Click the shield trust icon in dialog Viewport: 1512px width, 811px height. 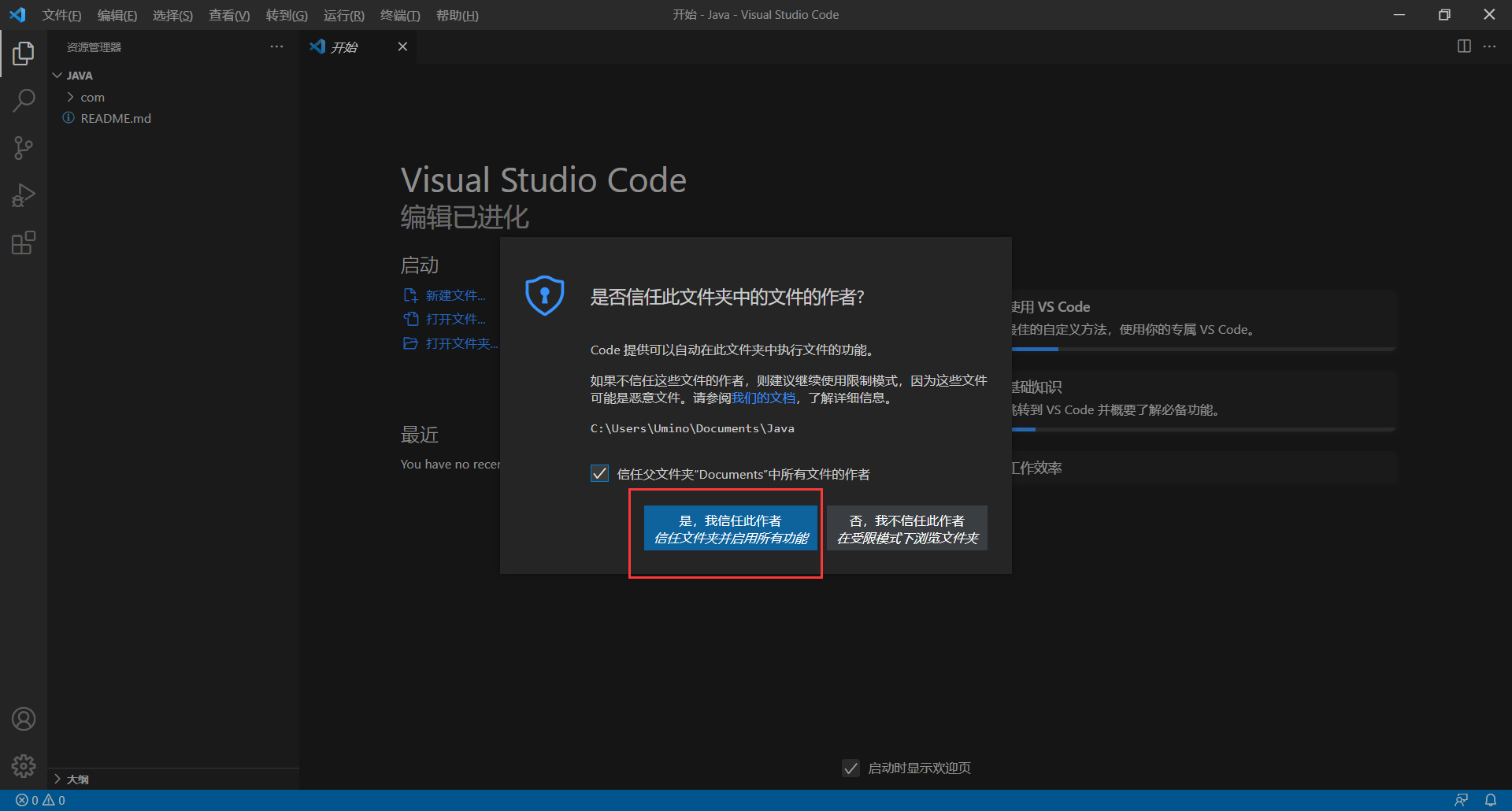pyautogui.click(x=544, y=295)
